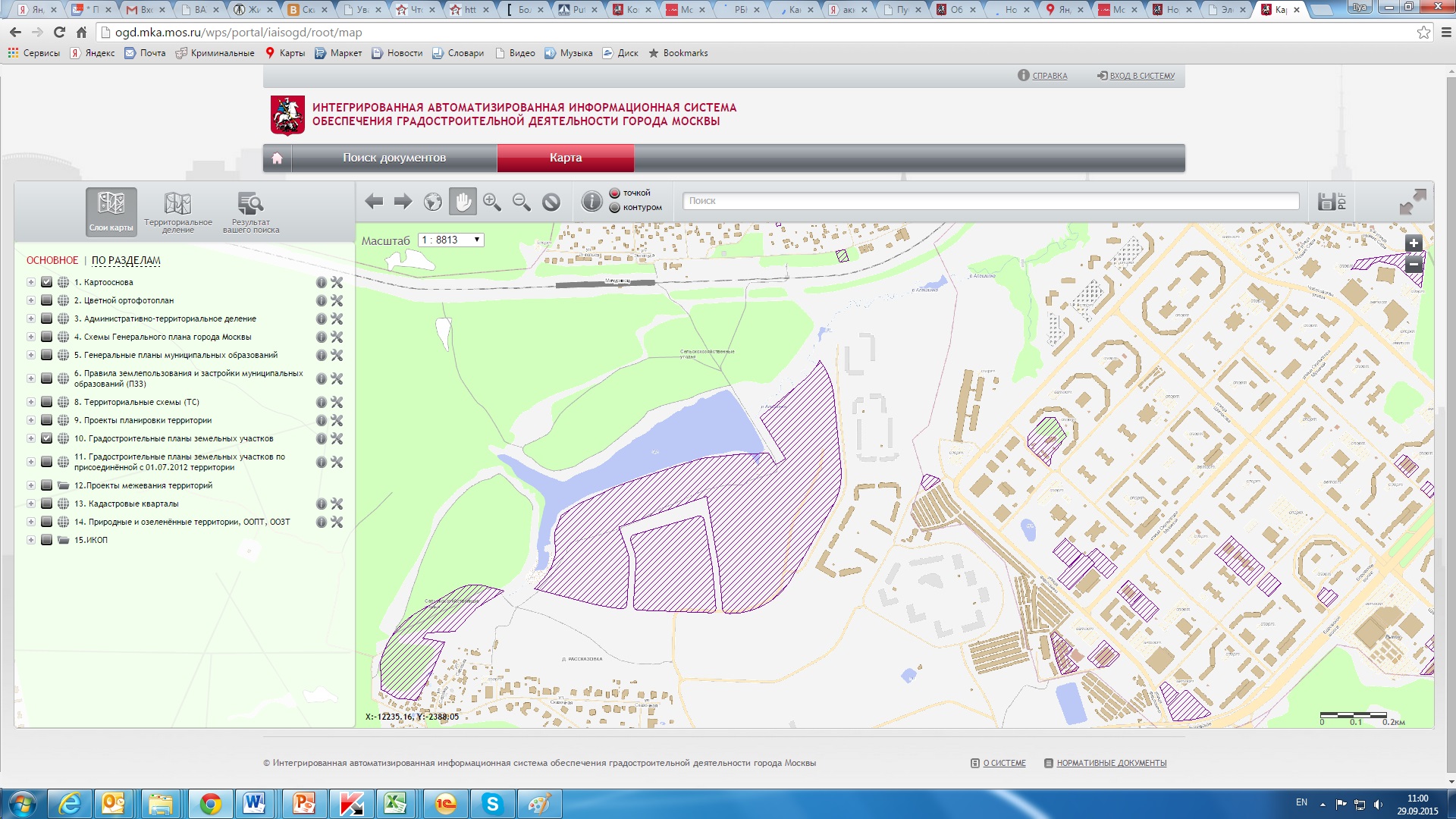Image resolution: width=1456 pixels, height=819 pixels.
Task: Select the pan hand tool
Action: point(463,202)
